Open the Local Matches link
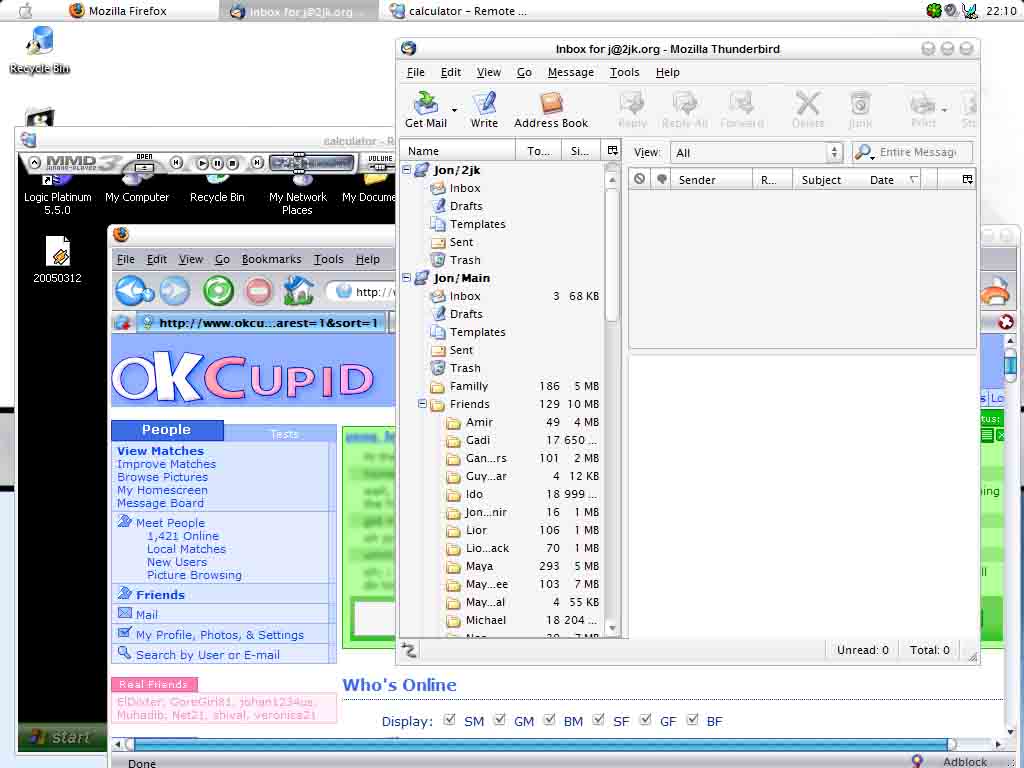This screenshot has width=1024, height=768. click(186, 549)
